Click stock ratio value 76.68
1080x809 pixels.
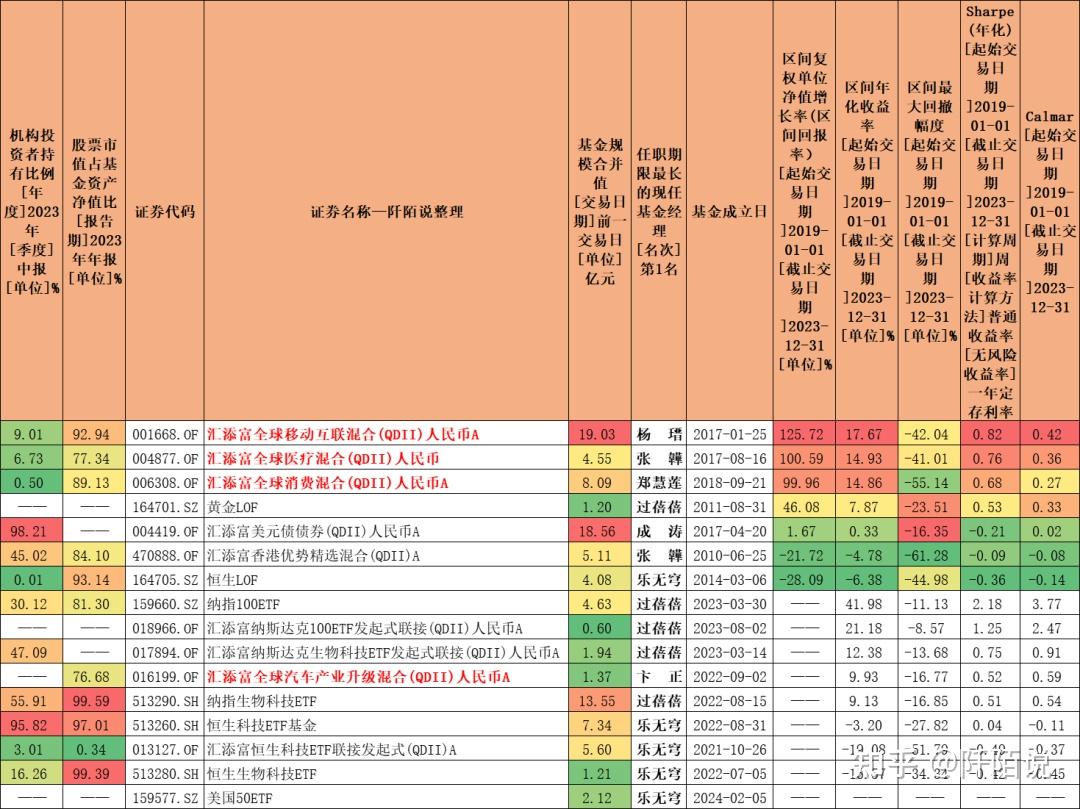(x=93, y=677)
